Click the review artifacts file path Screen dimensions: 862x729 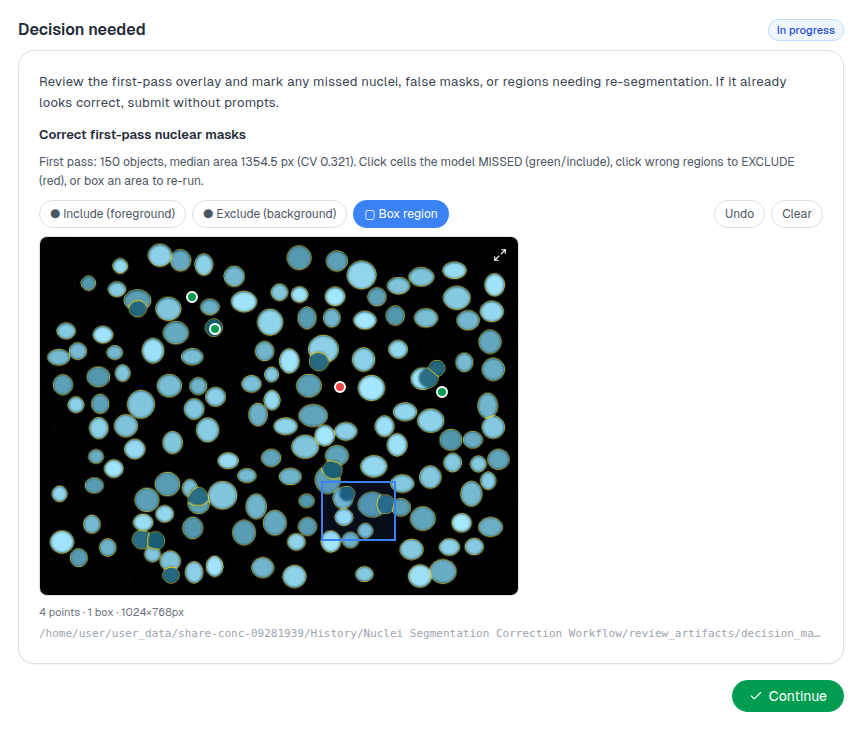coord(429,633)
